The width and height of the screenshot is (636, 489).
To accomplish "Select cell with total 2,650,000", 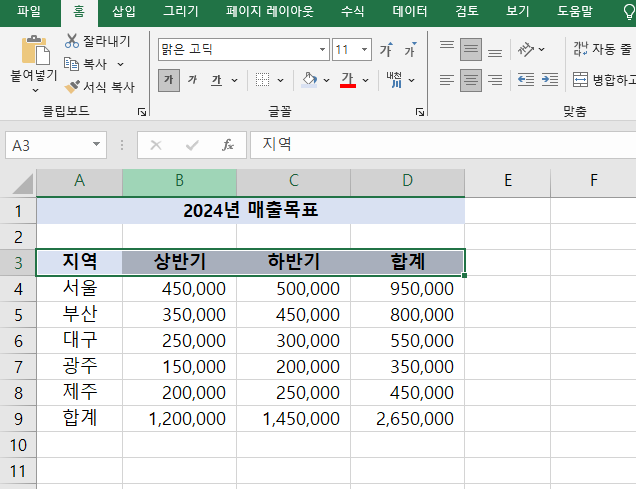I will pos(408,419).
